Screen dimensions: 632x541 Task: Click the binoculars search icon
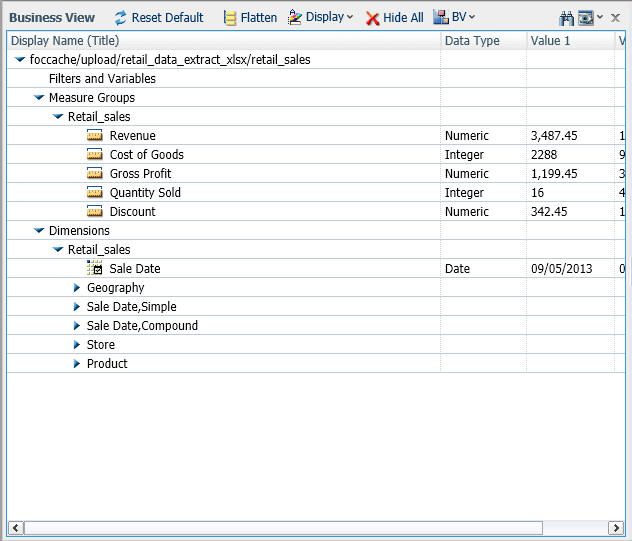pos(567,18)
